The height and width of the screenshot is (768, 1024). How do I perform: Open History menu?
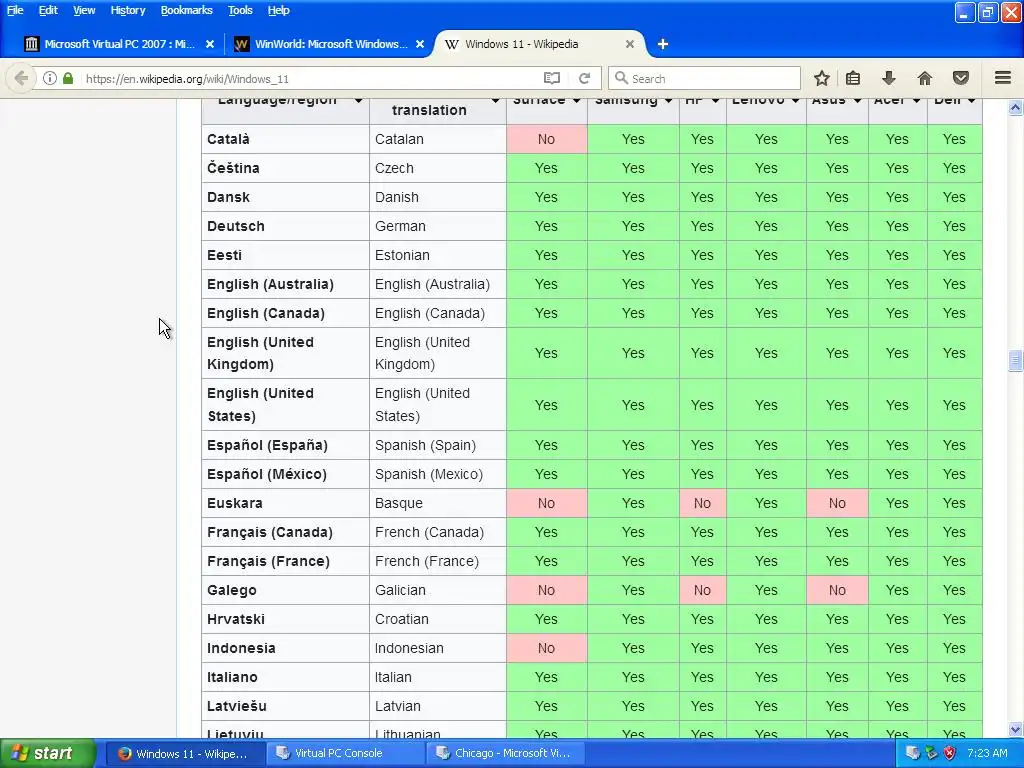[x=127, y=10]
